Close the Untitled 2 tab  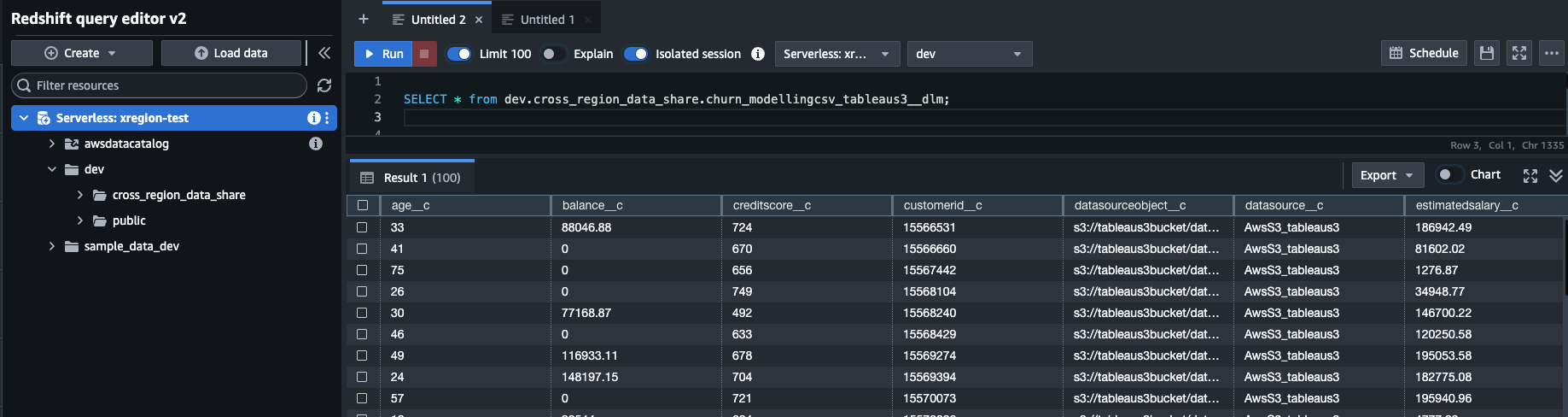pyautogui.click(x=479, y=20)
